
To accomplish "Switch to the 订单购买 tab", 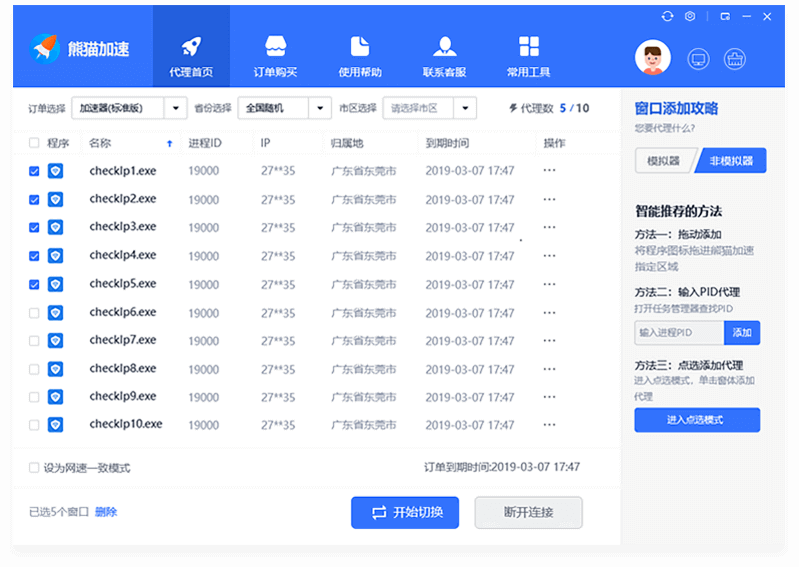I will 275,56.
